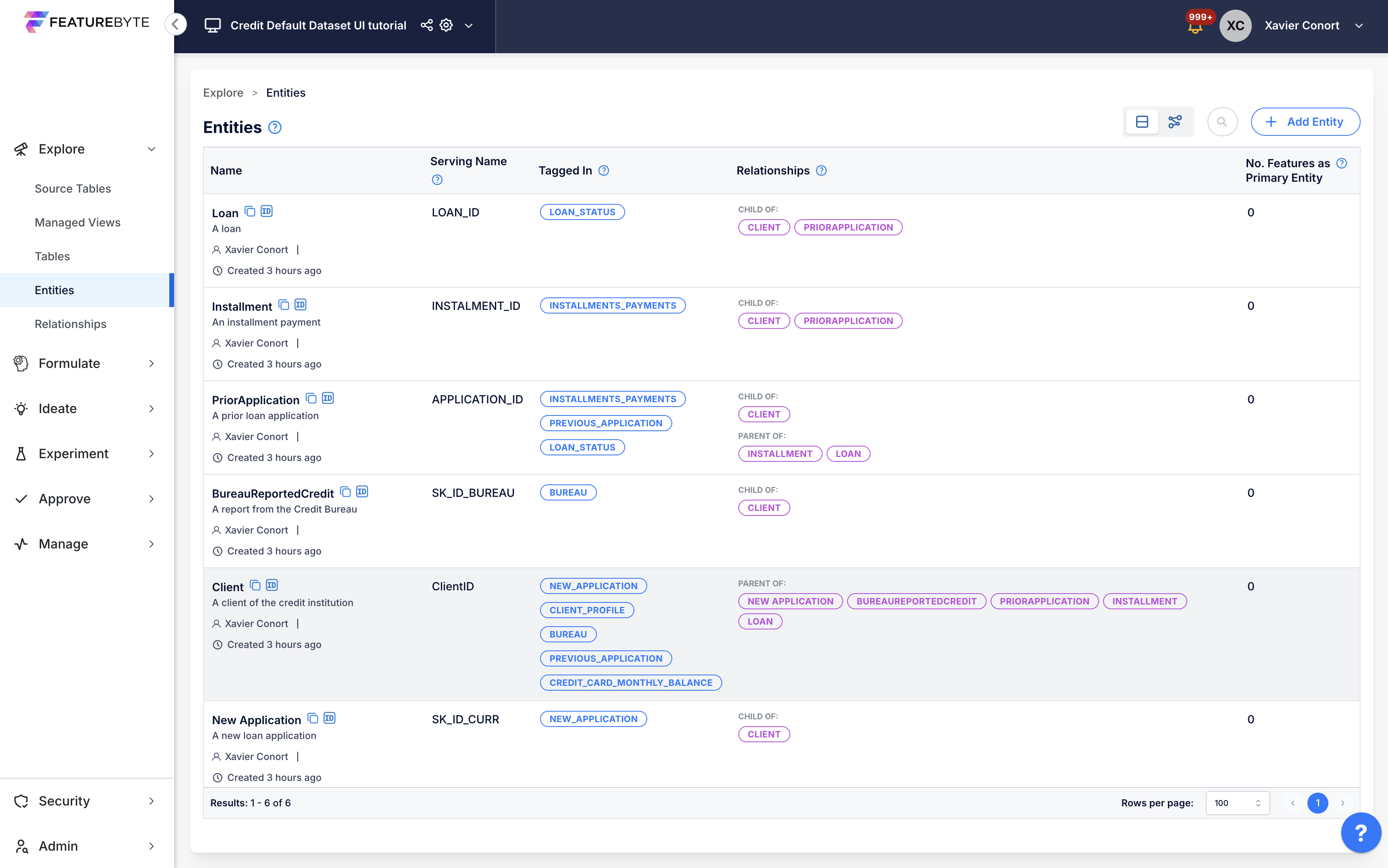Click the help icon beside Entities heading
Viewport: 1388px width, 868px height.
click(274, 127)
